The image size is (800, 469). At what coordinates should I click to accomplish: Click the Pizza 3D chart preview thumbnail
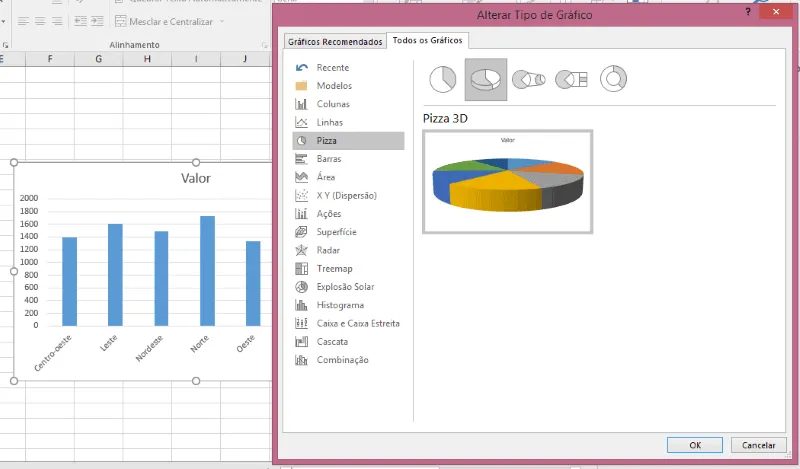(508, 182)
